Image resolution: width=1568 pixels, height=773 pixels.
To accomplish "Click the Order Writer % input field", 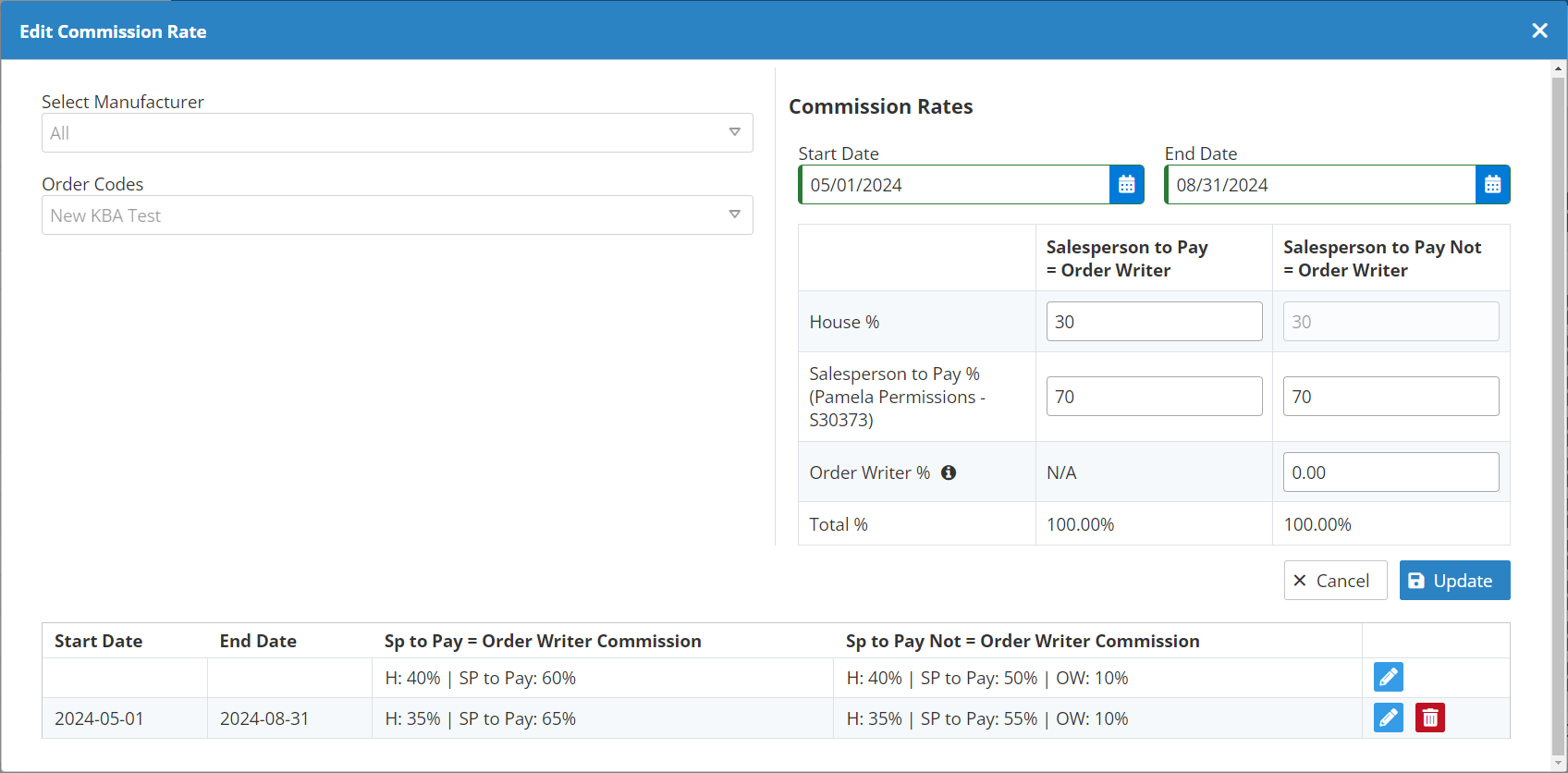I will click(1390, 472).
